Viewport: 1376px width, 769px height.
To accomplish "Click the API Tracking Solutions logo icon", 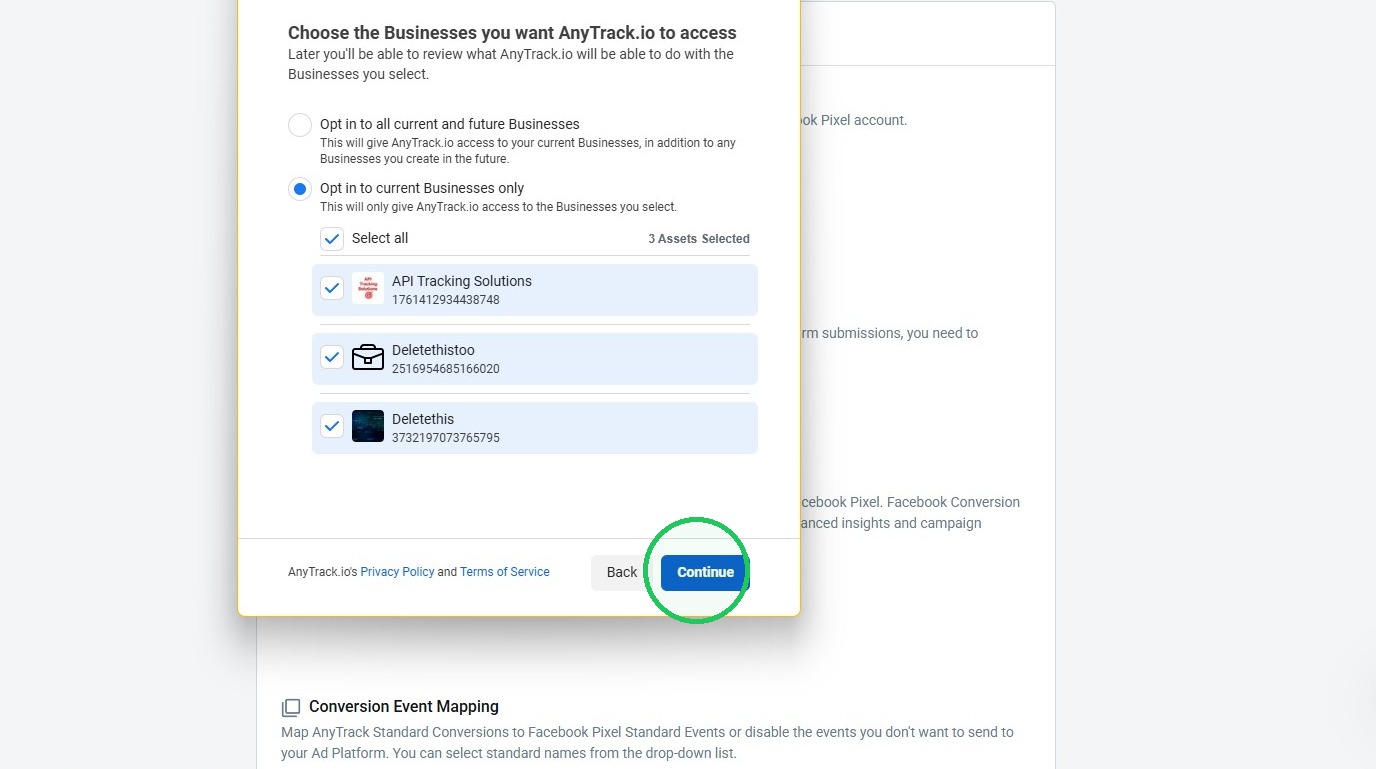I will pyautogui.click(x=368, y=288).
